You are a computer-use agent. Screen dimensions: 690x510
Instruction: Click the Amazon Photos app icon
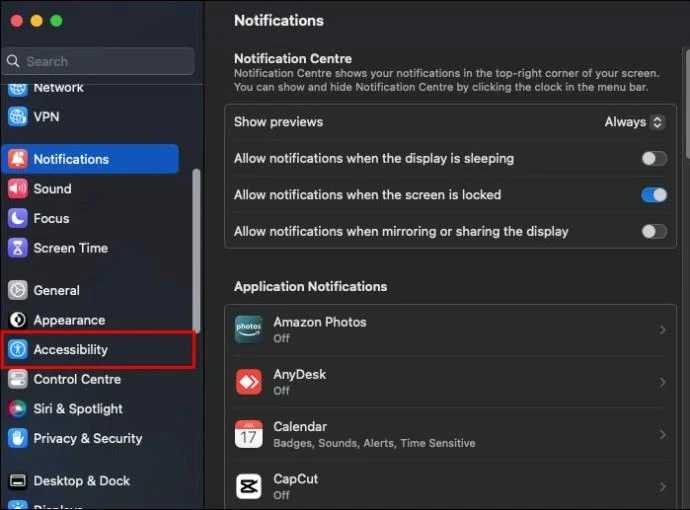click(249, 329)
